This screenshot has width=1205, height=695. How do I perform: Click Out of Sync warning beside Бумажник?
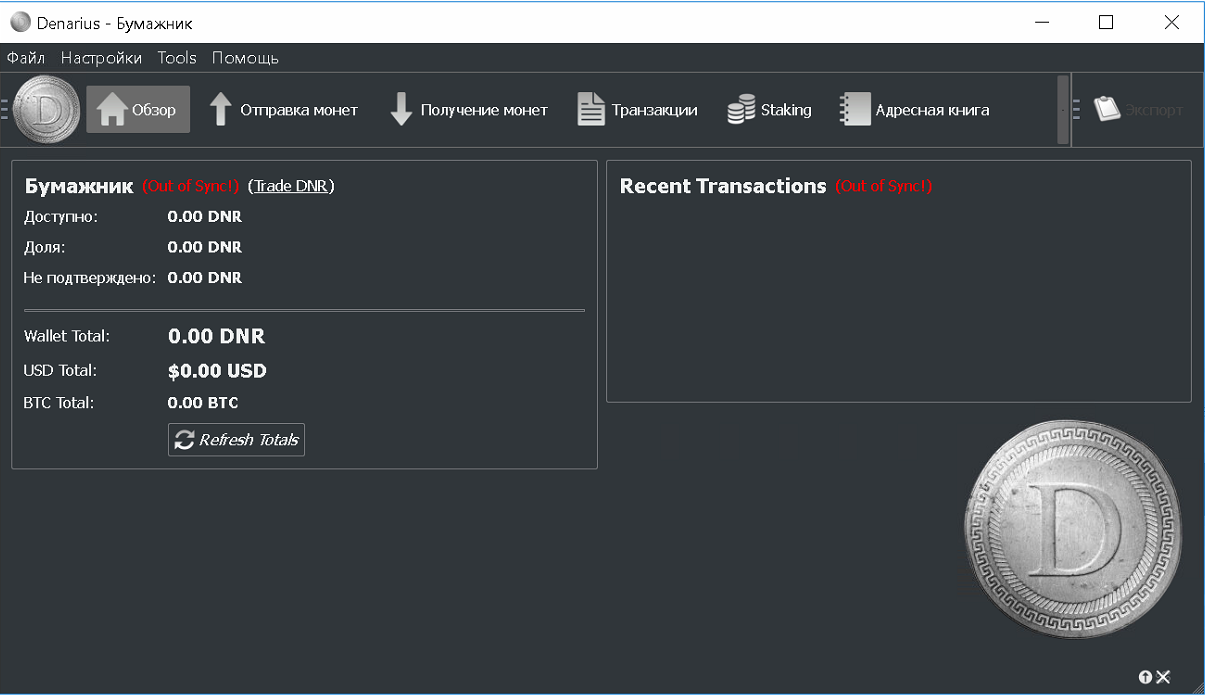coord(190,186)
